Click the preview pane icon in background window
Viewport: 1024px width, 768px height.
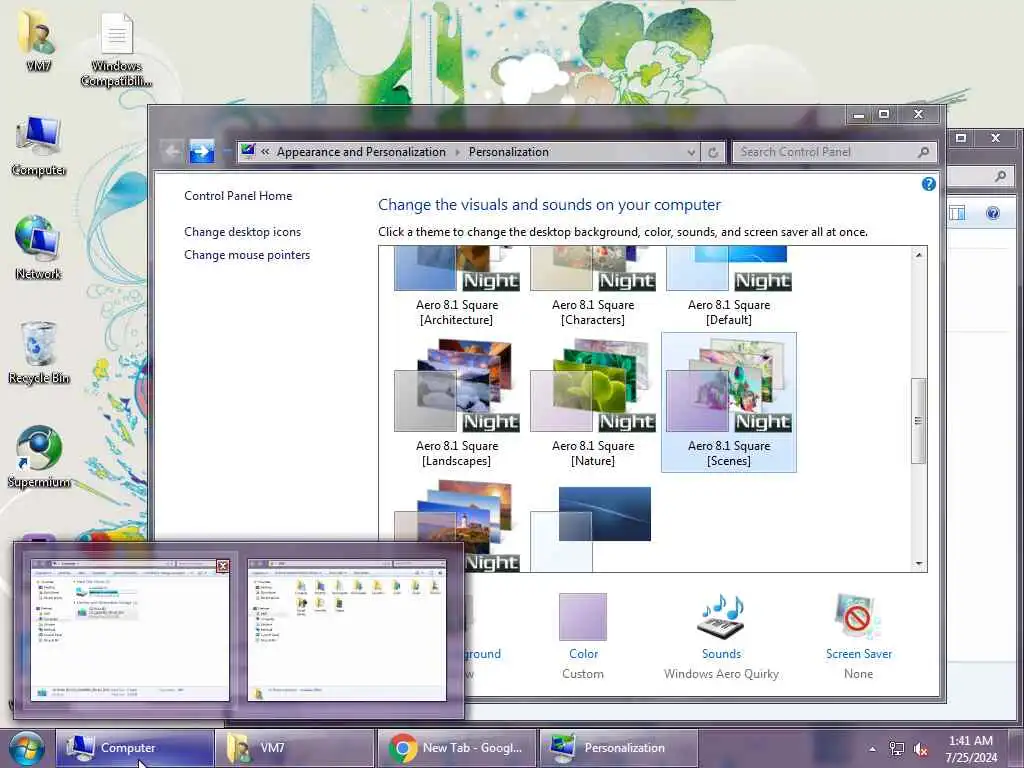(957, 213)
